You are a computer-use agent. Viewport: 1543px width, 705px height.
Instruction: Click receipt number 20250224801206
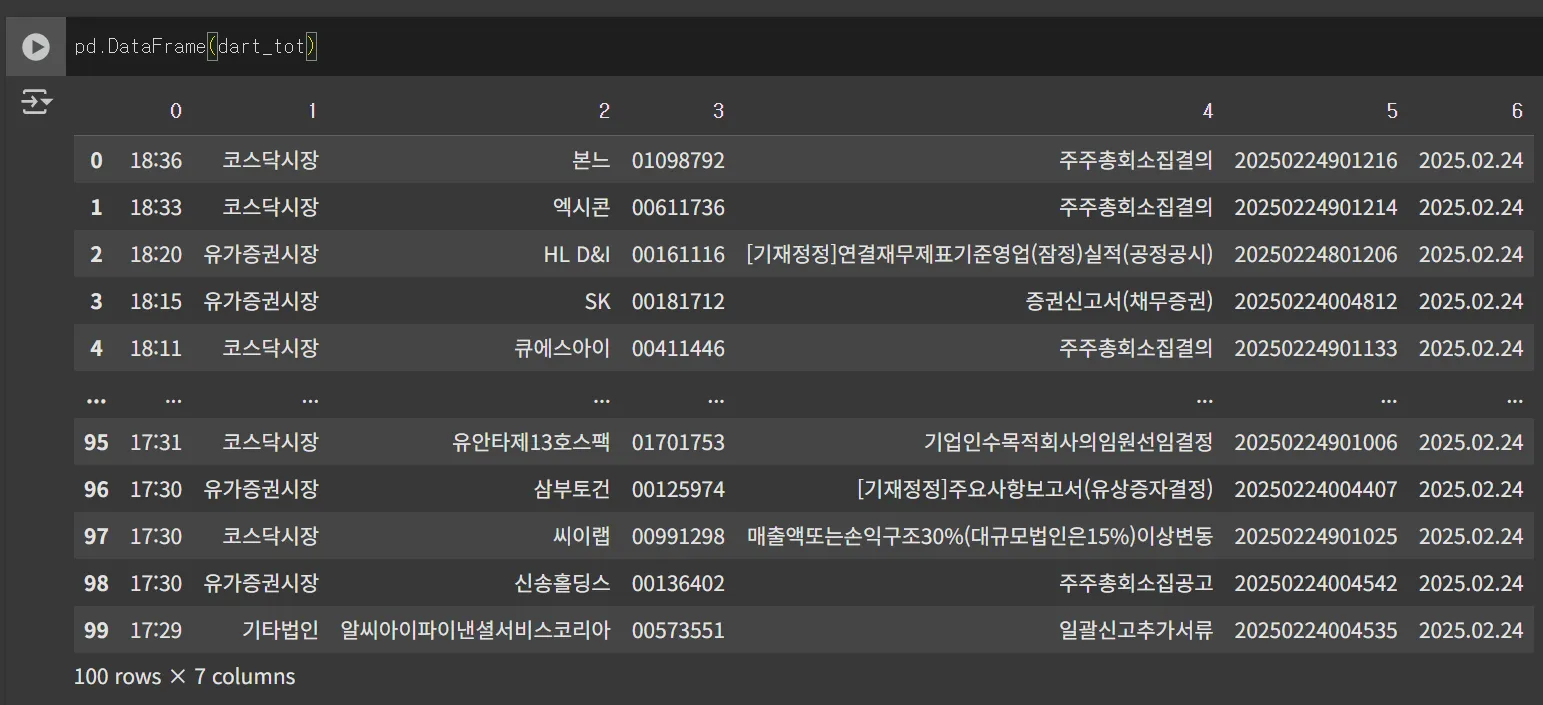1316,254
